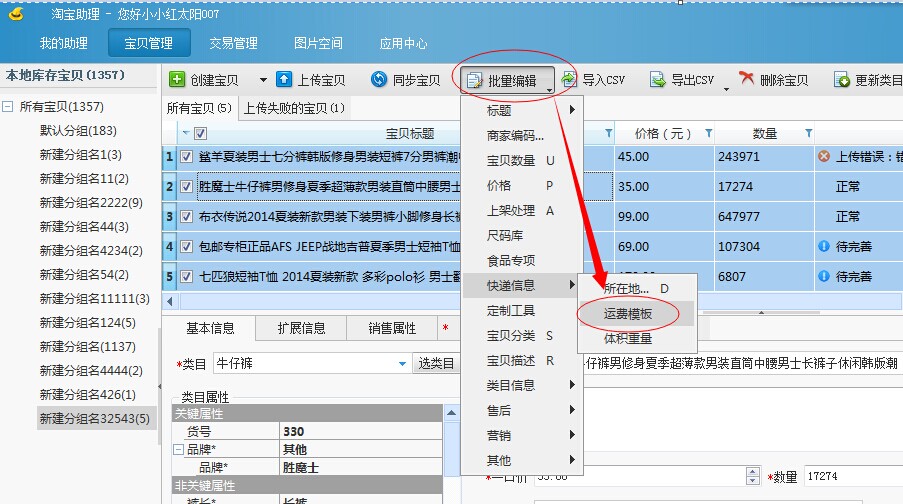Screen dimensions: 903x504
Task: Select the 新建分组名(1137) group
Action: pyautogui.click(x=86, y=347)
